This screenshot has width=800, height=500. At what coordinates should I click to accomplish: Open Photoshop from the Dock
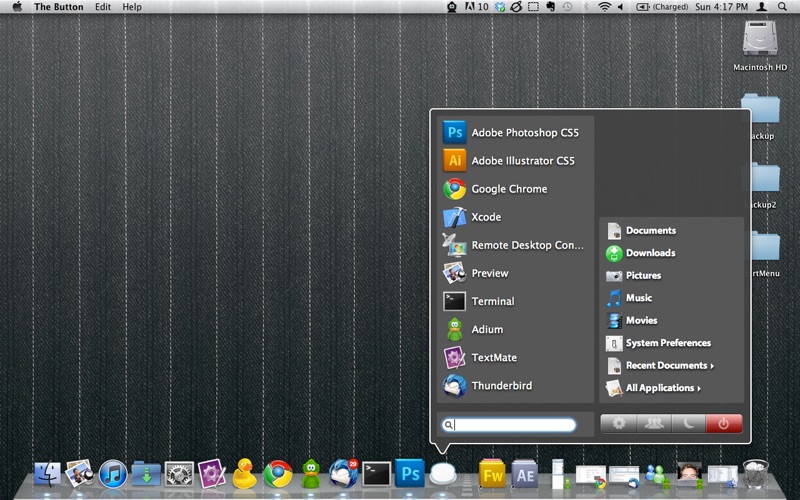[410, 473]
